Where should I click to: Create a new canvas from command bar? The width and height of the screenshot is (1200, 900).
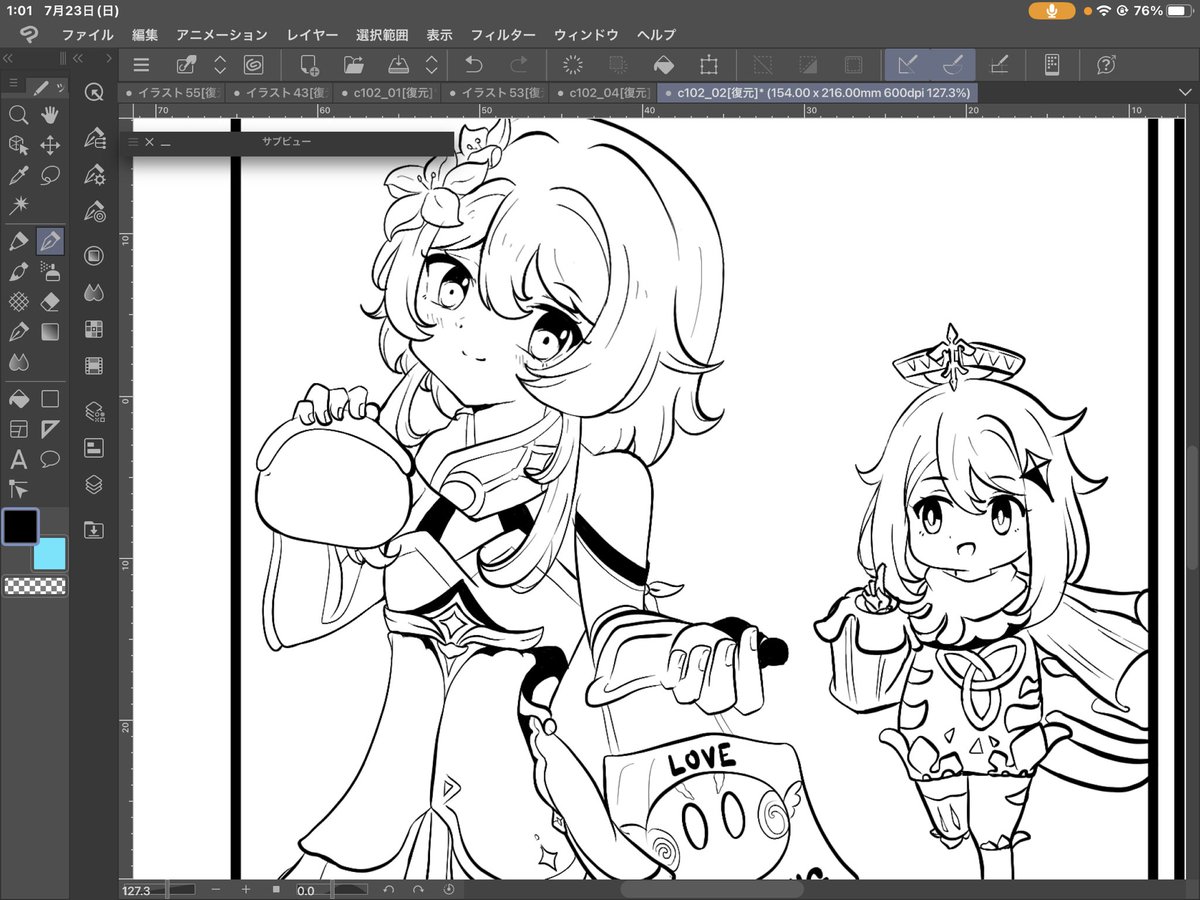(308, 65)
